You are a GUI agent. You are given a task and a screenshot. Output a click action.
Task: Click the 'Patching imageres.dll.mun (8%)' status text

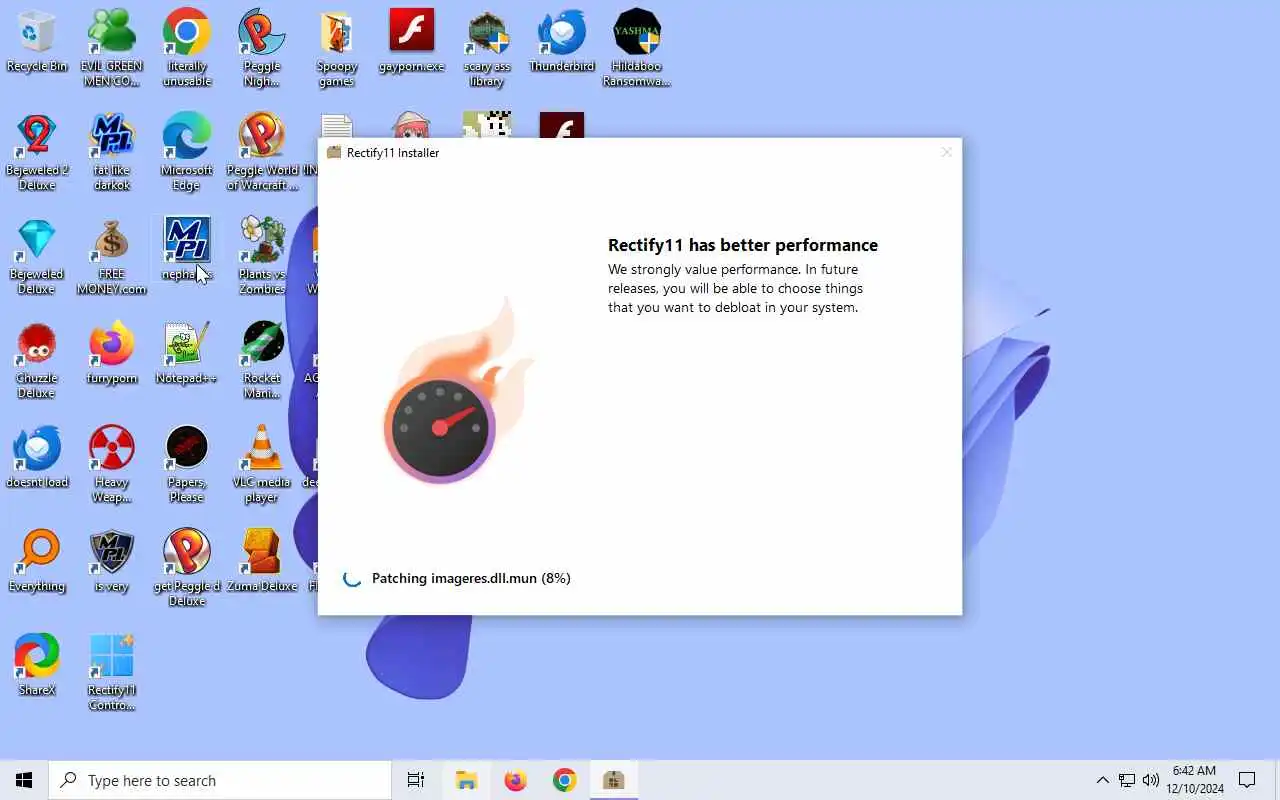tap(471, 578)
